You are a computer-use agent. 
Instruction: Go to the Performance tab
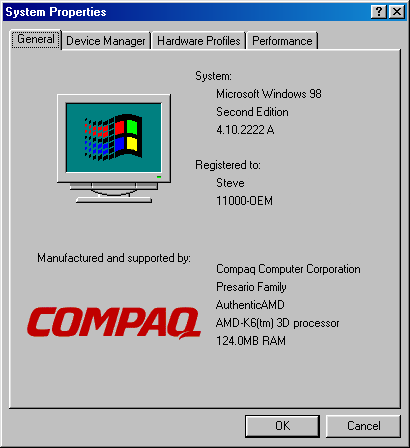tap(282, 41)
